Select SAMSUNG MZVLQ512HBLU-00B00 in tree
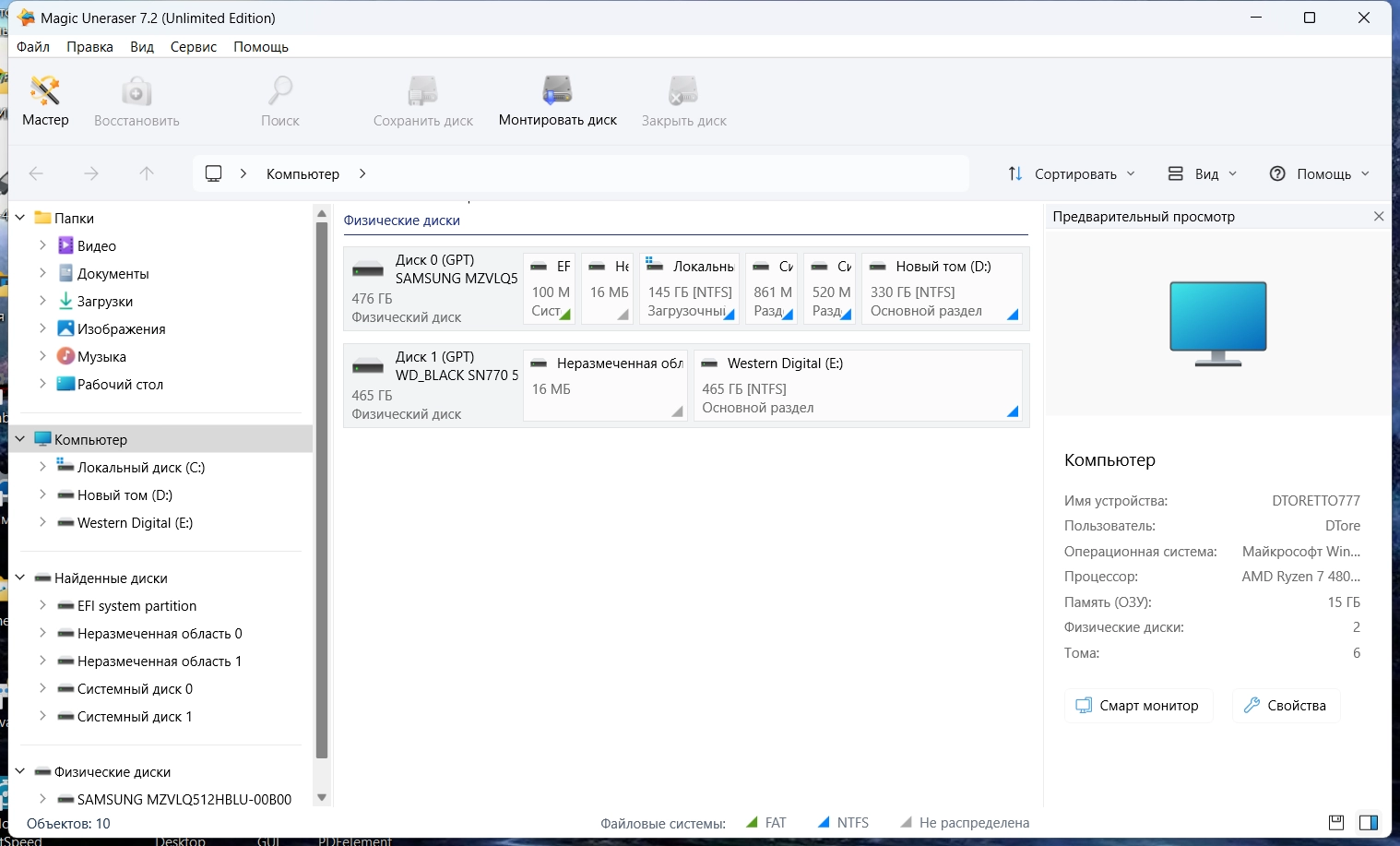Viewport: 1400px width, 846px height. 184,799
